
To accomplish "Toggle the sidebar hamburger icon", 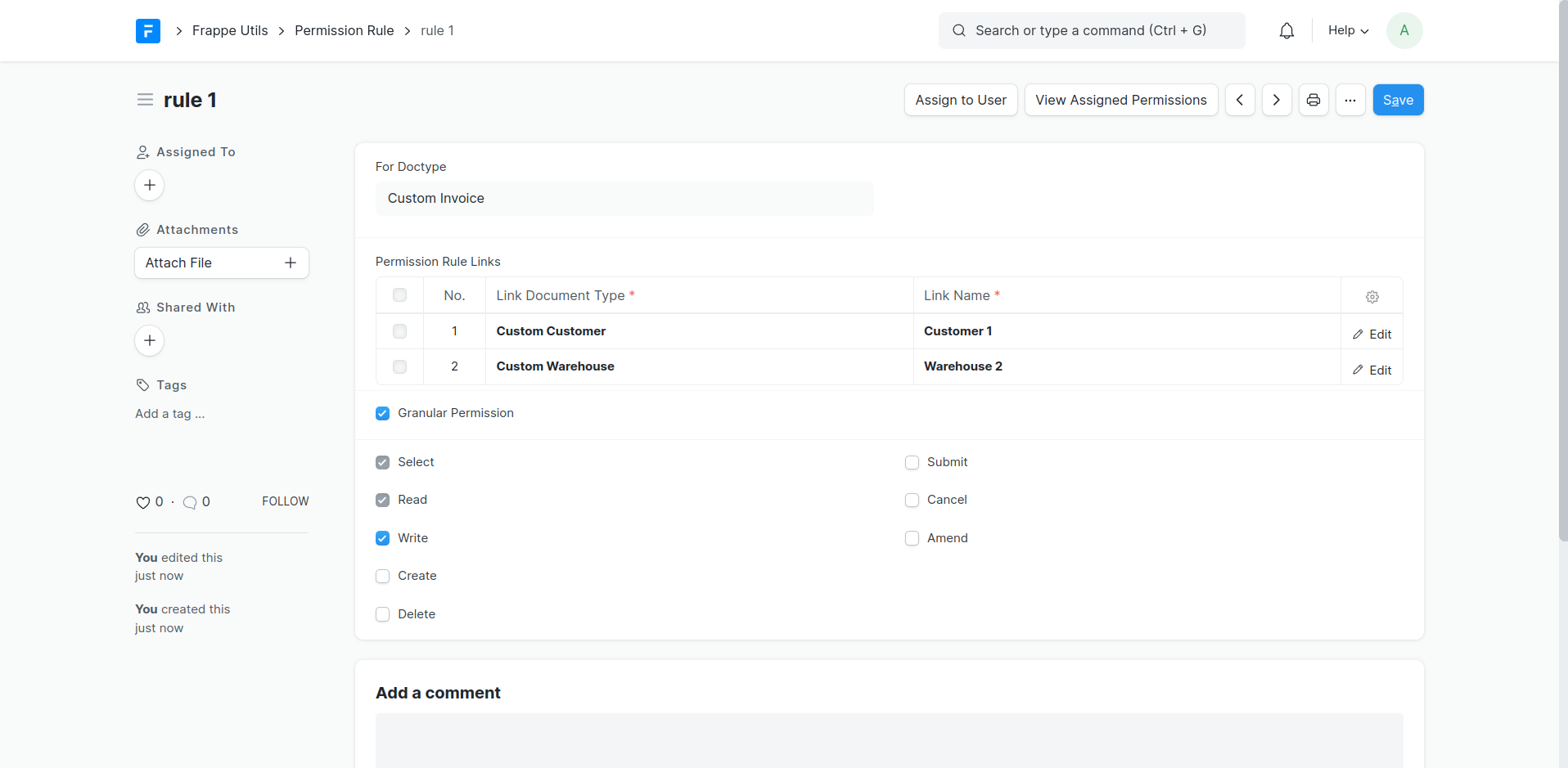I will (145, 100).
